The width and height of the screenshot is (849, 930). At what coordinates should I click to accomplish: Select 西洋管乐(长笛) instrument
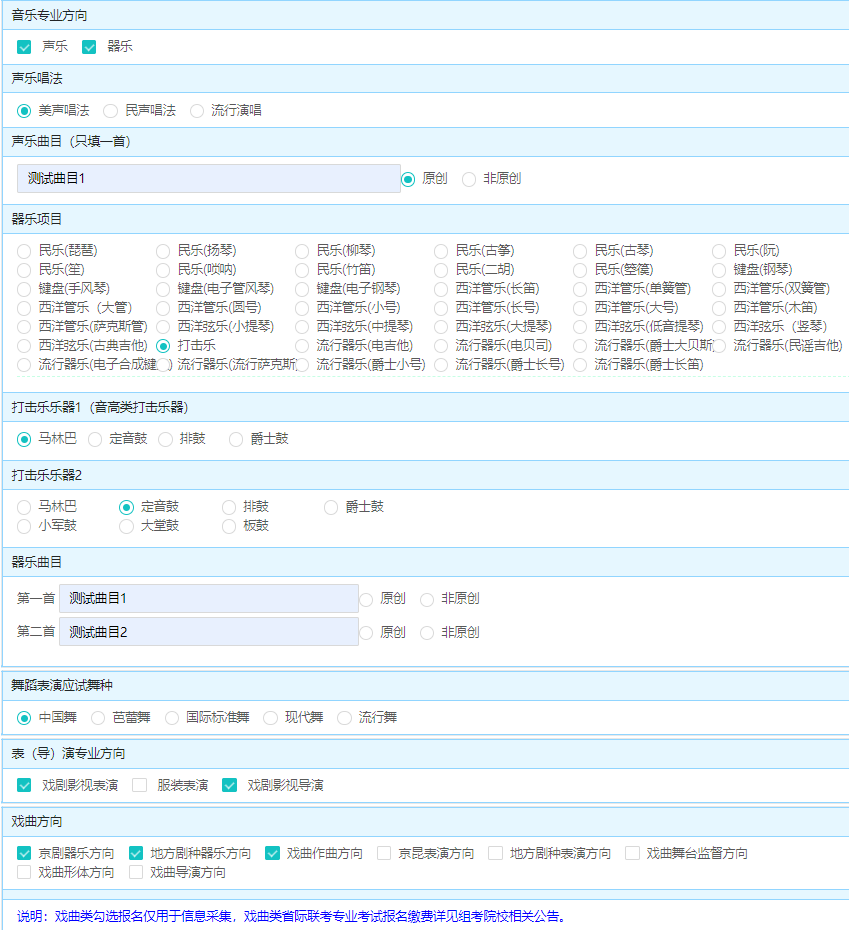click(x=441, y=289)
